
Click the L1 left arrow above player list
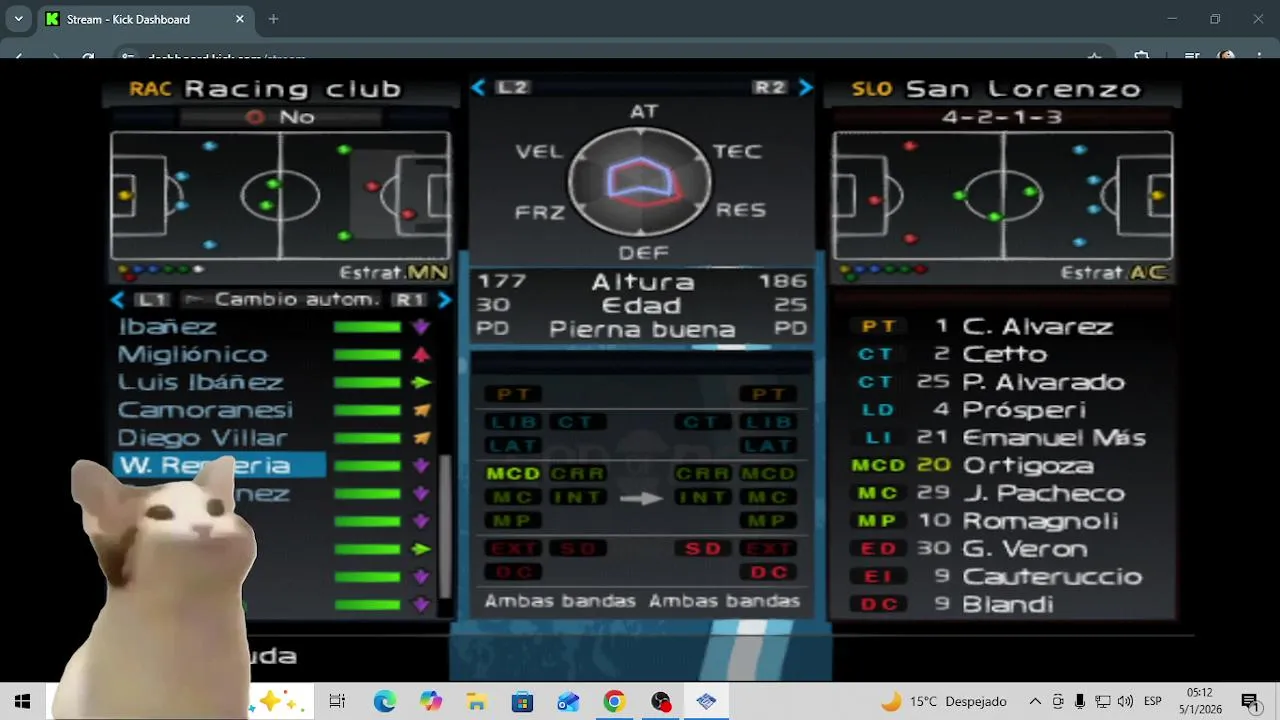click(118, 299)
